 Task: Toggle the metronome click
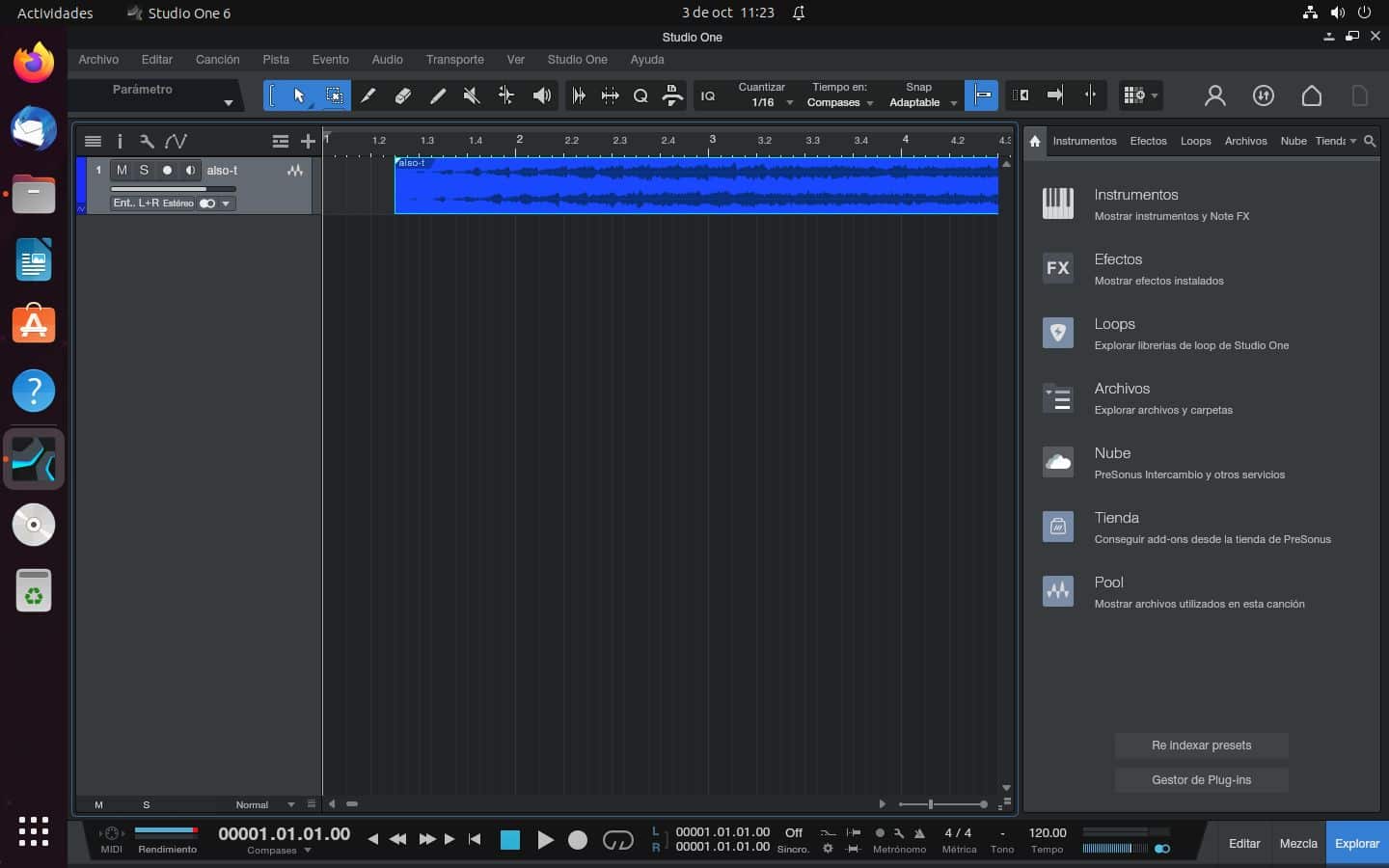919,833
